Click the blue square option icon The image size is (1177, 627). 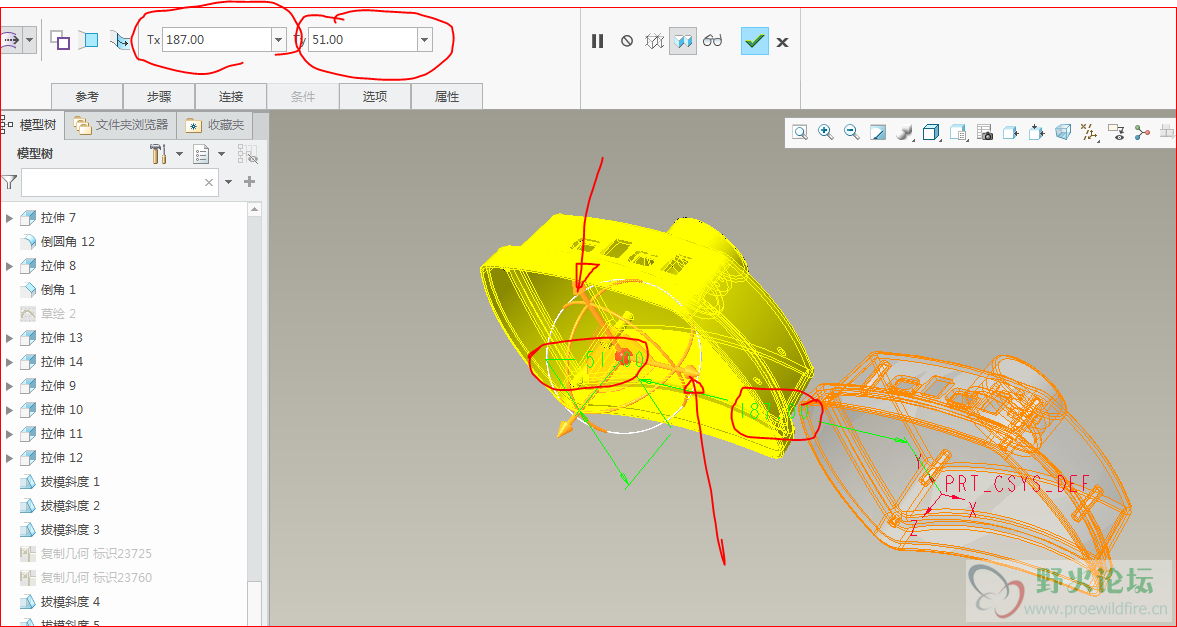(x=89, y=40)
